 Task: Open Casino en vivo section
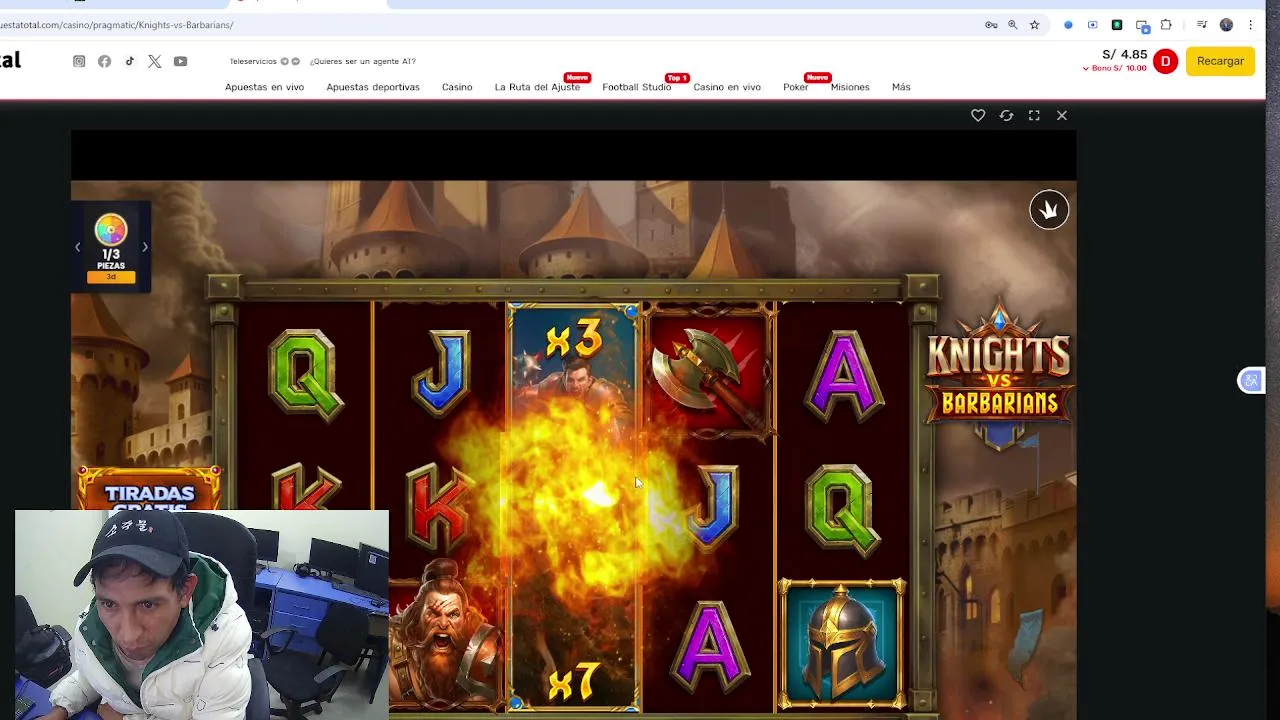(727, 87)
